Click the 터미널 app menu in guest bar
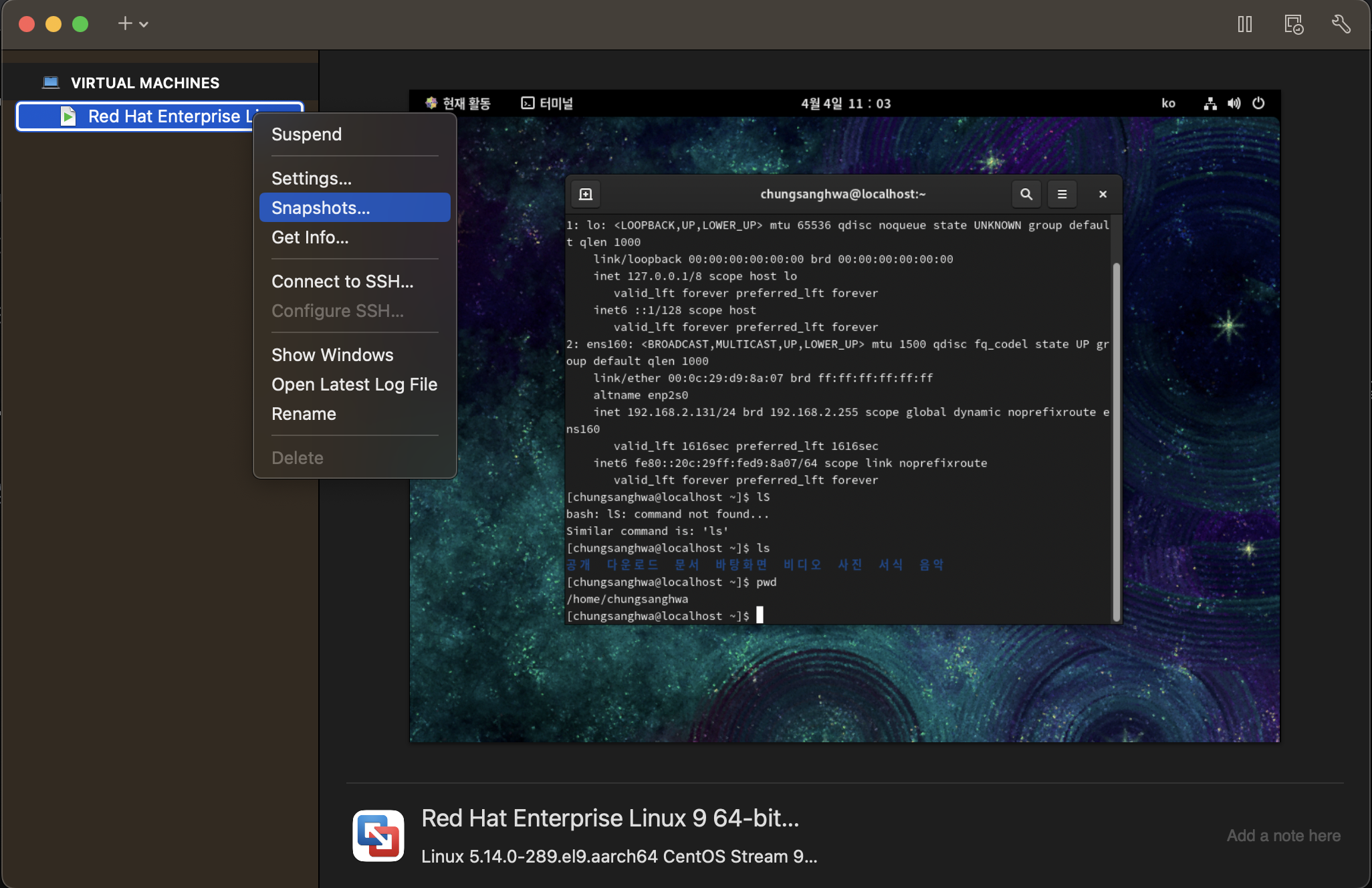The image size is (1372, 888). [547, 104]
